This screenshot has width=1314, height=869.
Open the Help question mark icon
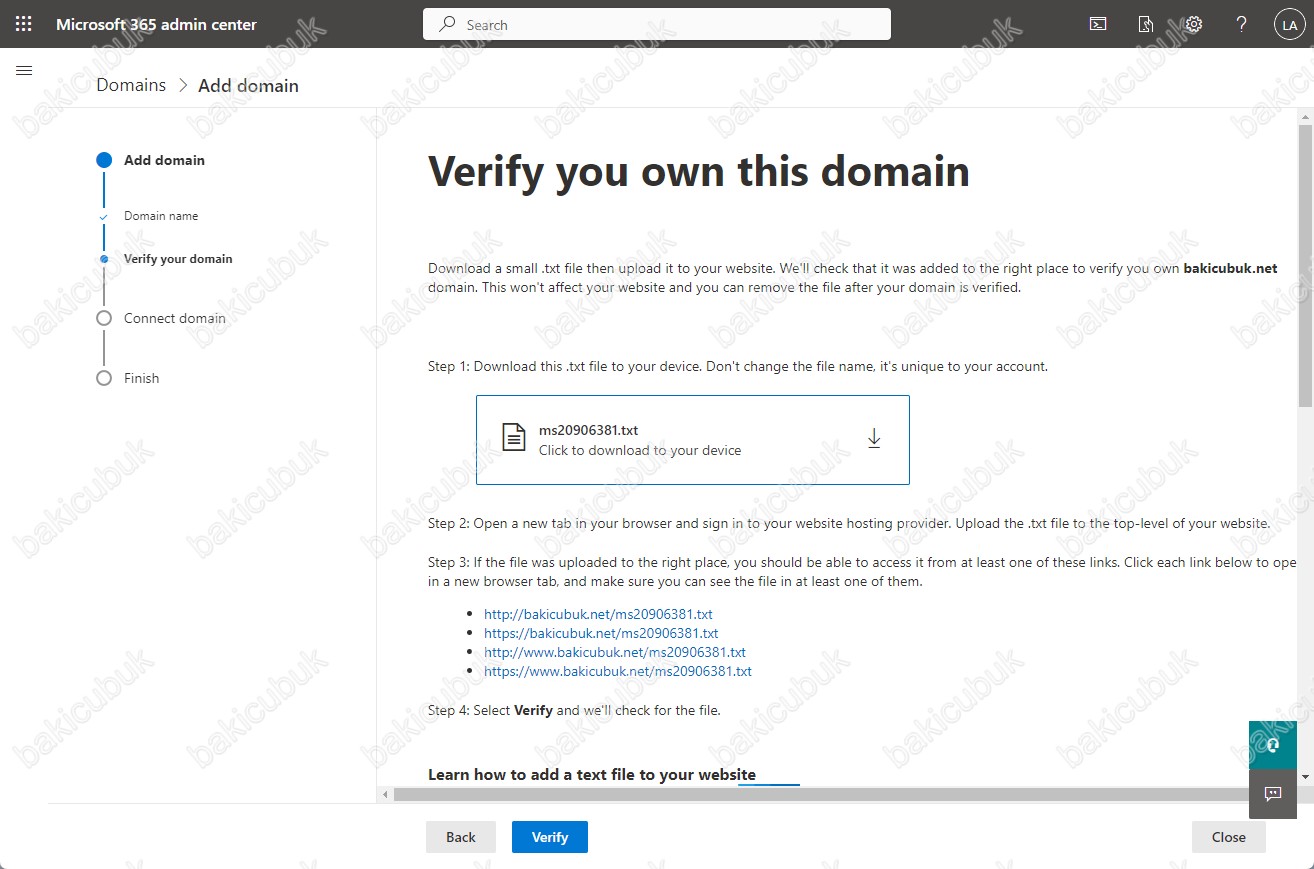1241,25
